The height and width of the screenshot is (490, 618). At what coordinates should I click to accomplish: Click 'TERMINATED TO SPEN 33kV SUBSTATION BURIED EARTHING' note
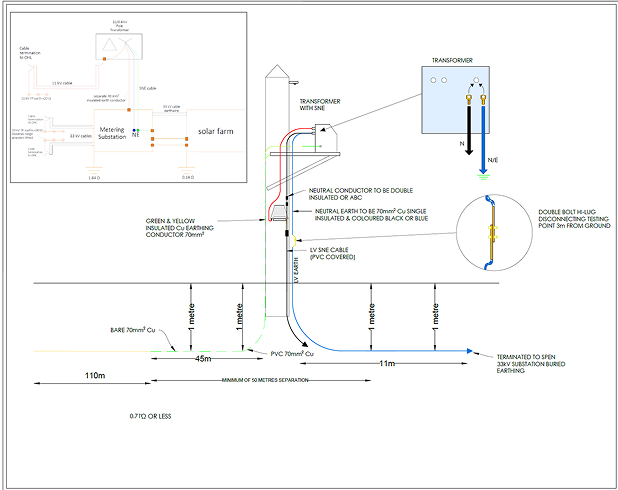[x=531, y=363]
